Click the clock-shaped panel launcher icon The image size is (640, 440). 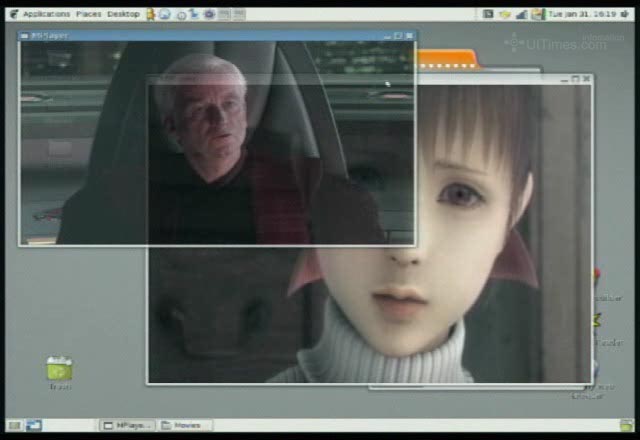pyautogui.click(x=181, y=15)
